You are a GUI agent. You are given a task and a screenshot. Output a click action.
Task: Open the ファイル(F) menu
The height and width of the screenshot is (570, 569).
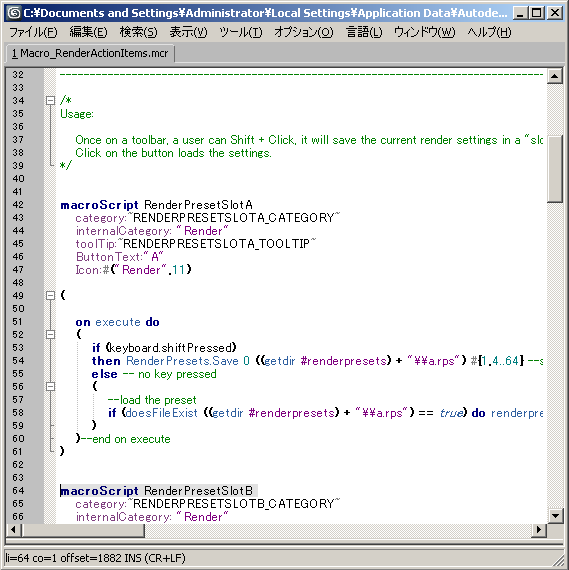click(33, 32)
